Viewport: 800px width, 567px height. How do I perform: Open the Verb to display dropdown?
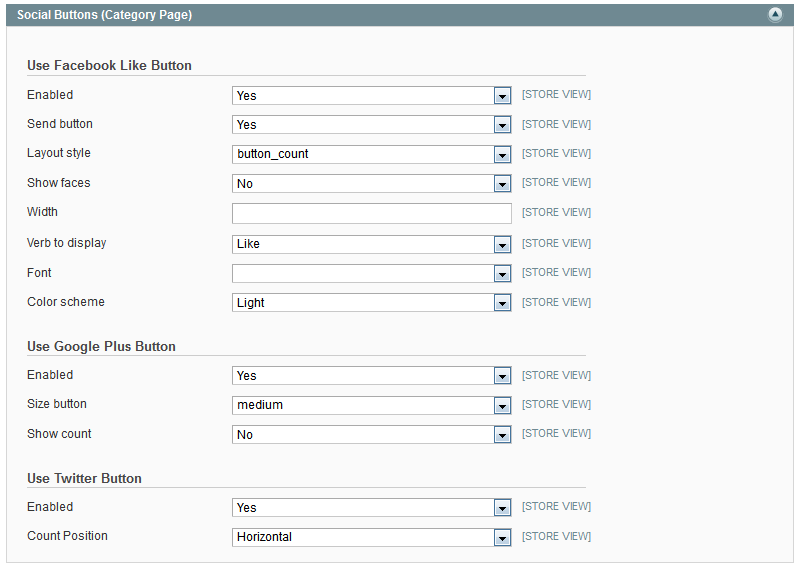tap(371, 244)
